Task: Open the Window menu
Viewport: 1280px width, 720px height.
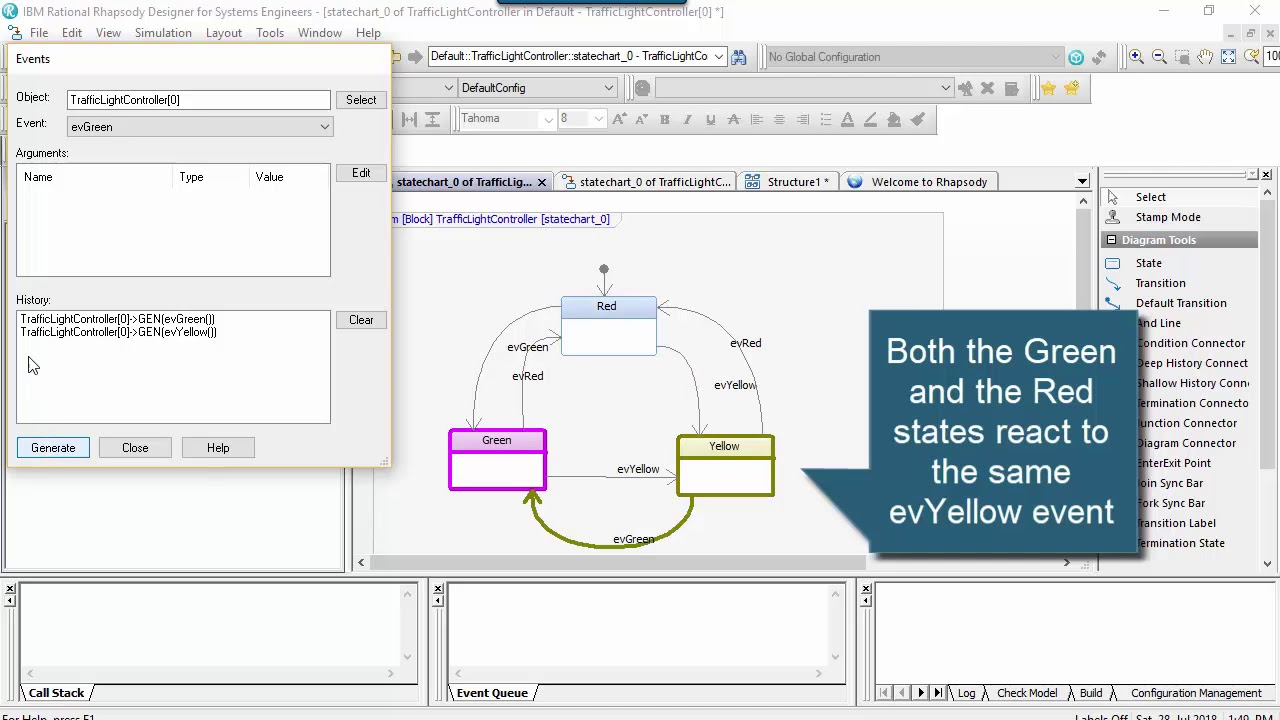Action: pyautogui.click(x=320, y=33)
